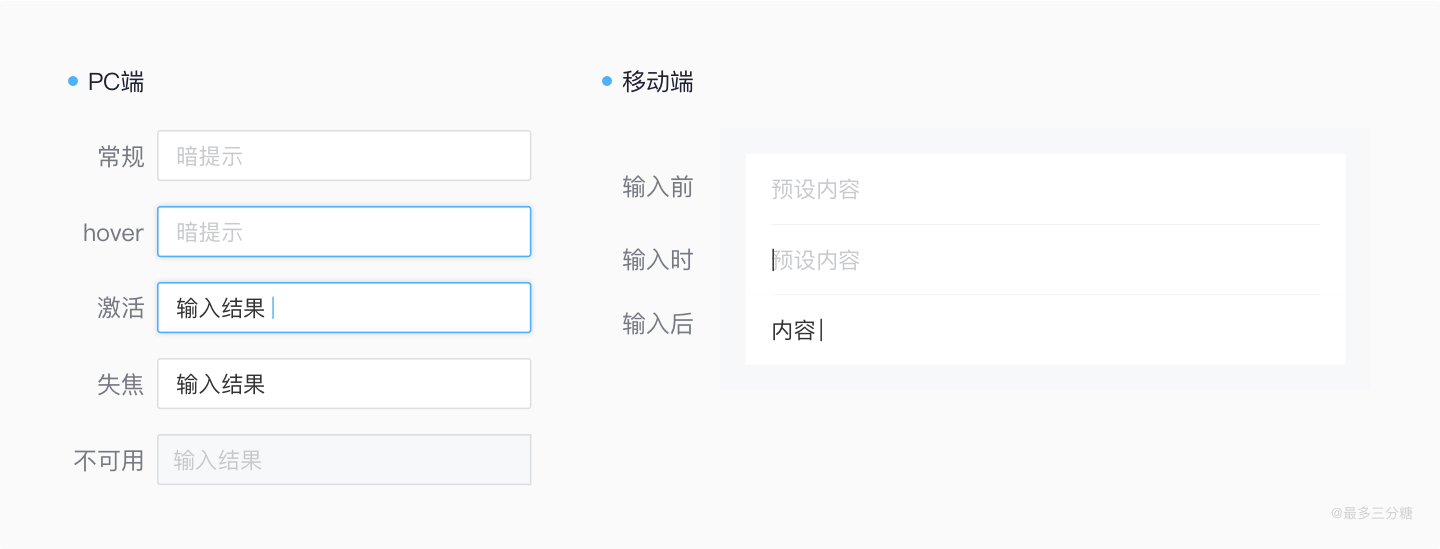
Task: Select the 激活 label
Action: point(121,308)
